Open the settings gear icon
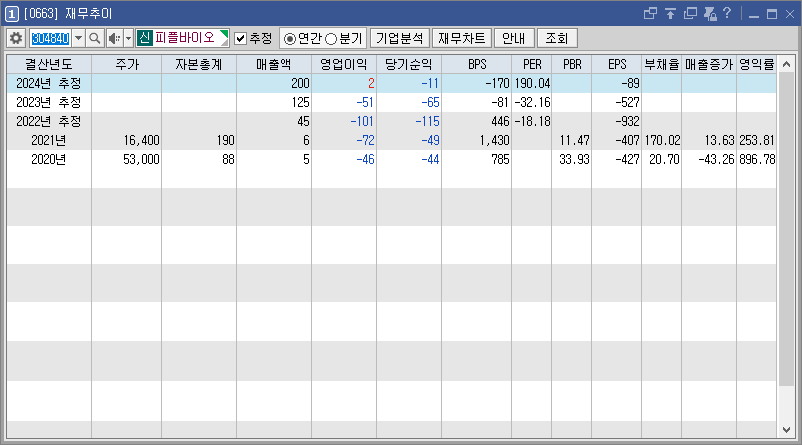Screen dimensions: 802x445 point(16,38)
